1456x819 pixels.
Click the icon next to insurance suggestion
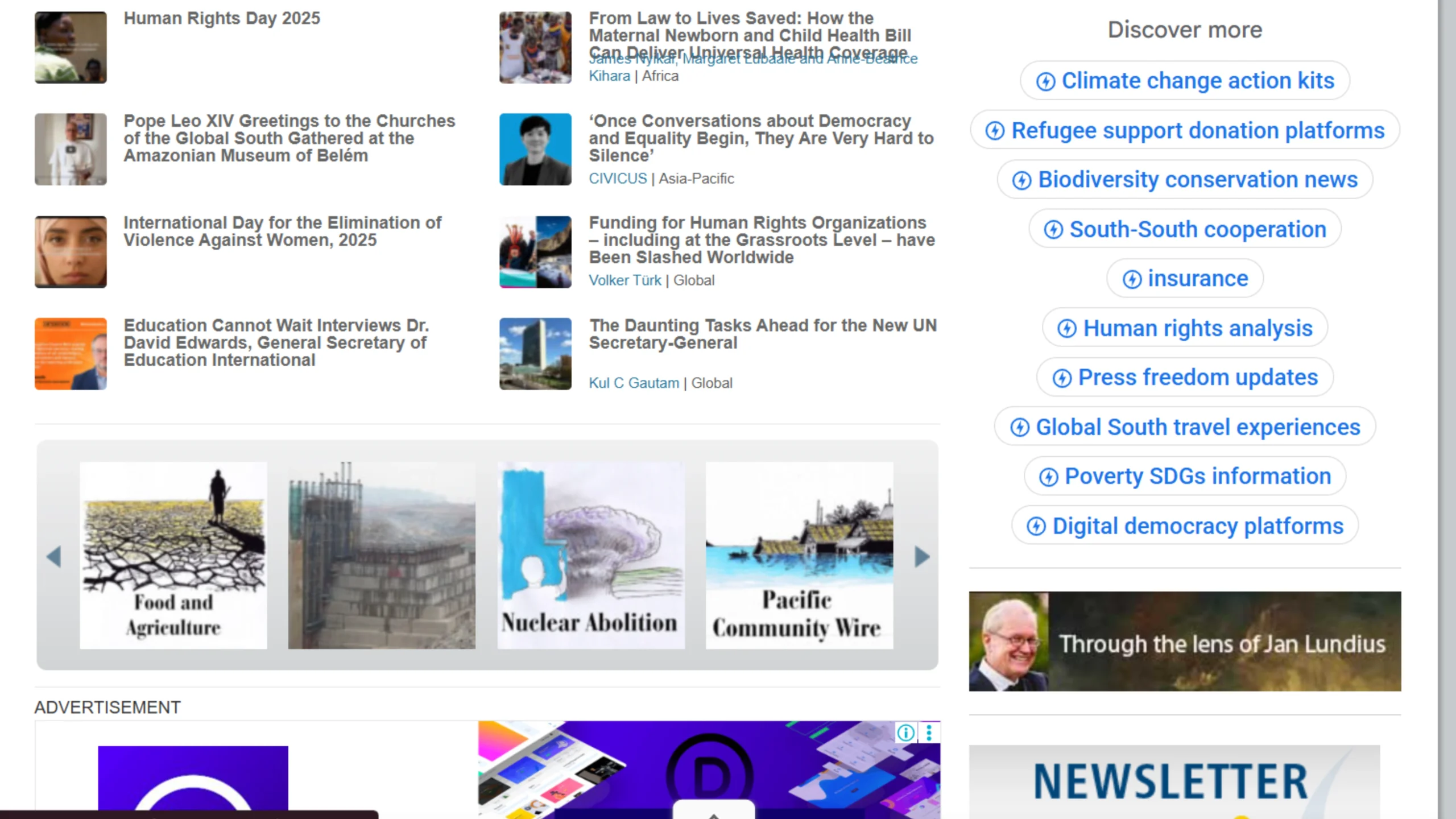(x=1132, y=279)
